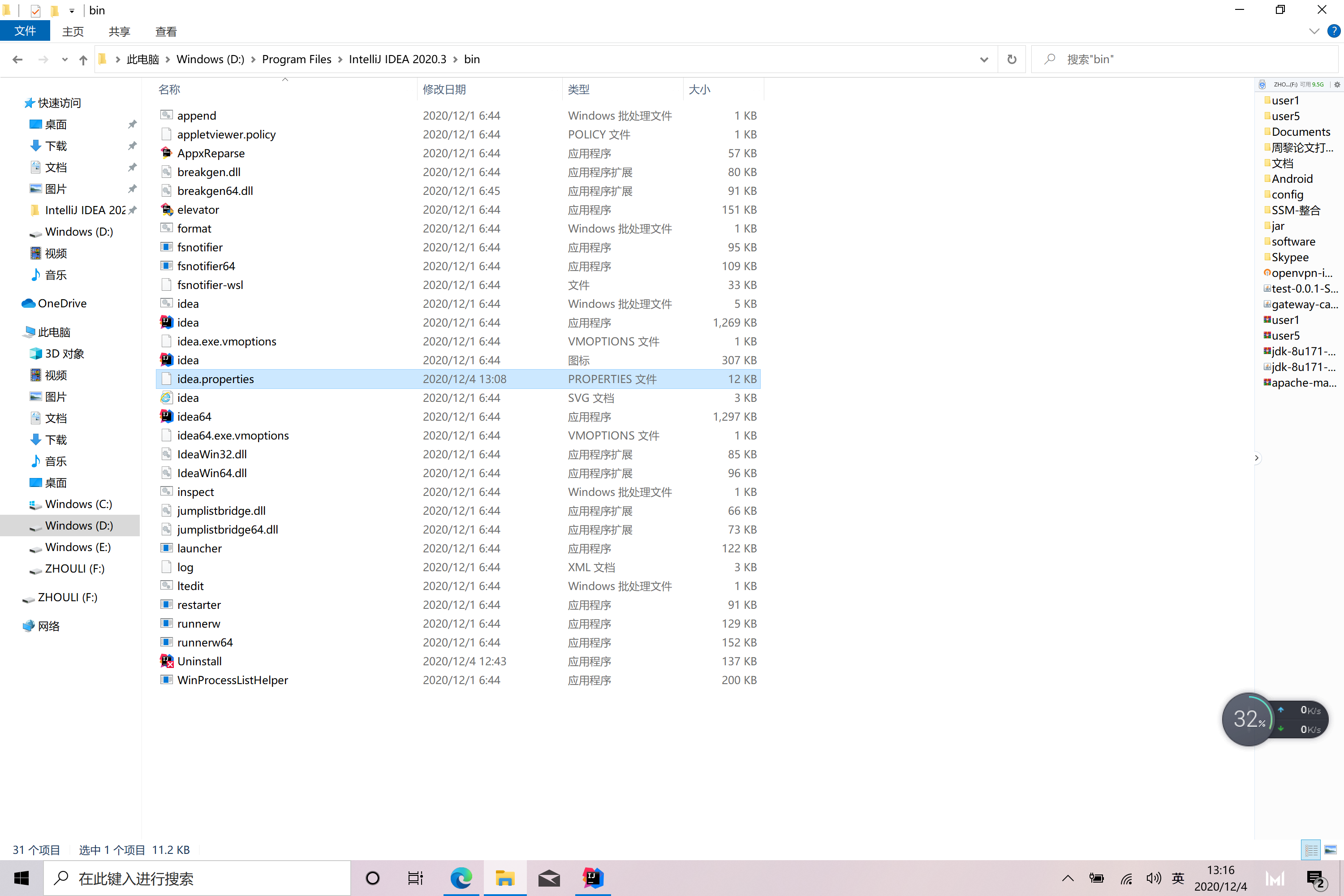Click the refresh icon beside the address bar
The width and height of the screenshot is (1344, 896).
point(1011,59)
